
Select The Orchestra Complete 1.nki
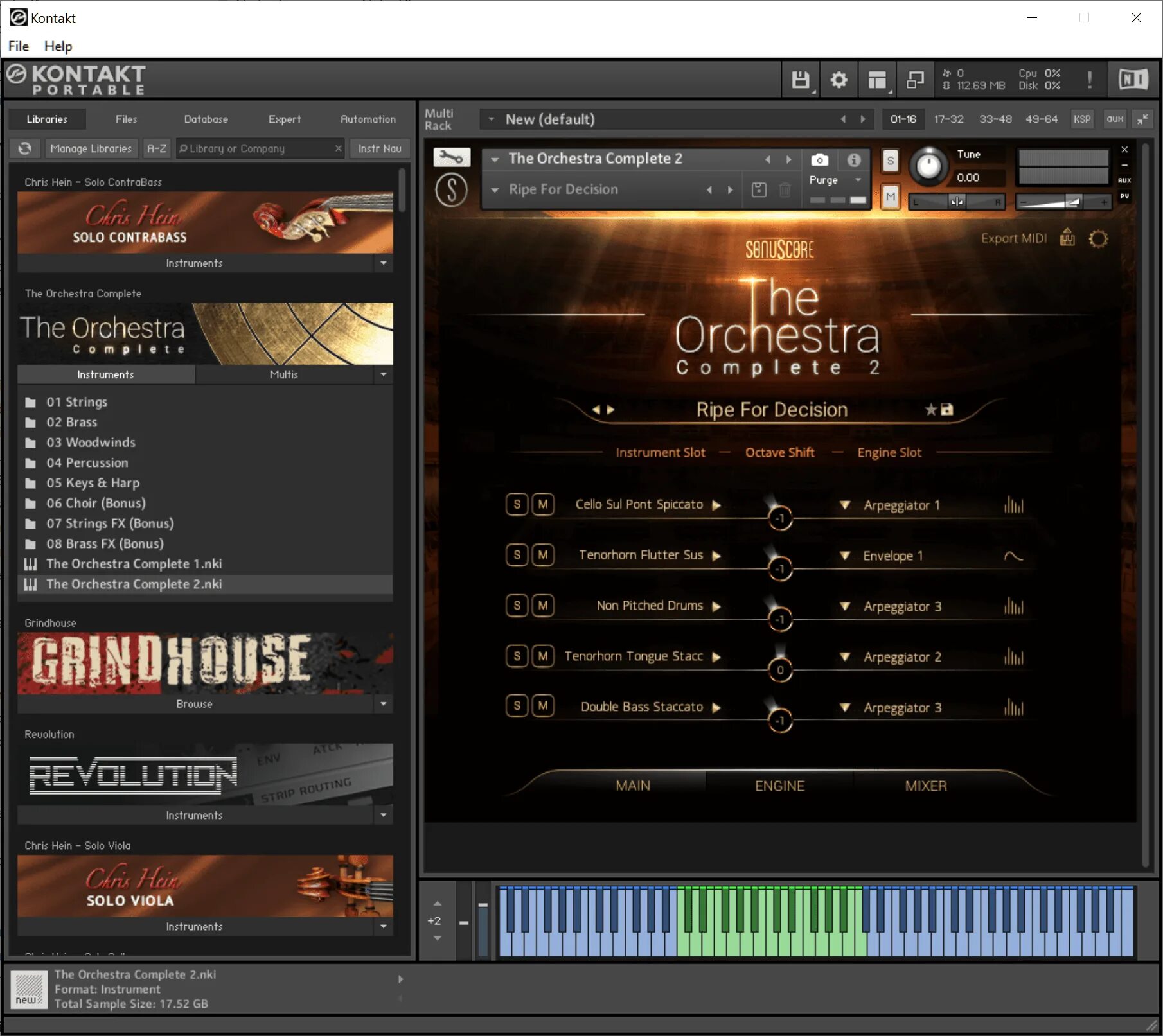134,564
